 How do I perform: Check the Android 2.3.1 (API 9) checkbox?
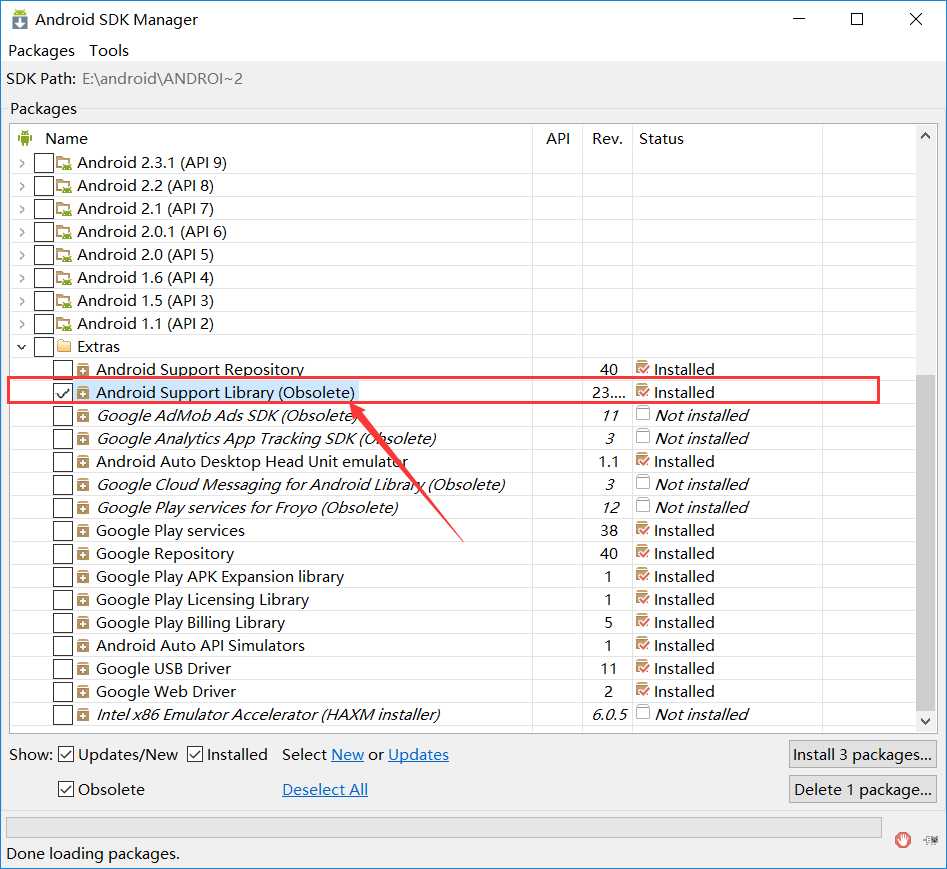pos(43,163)
